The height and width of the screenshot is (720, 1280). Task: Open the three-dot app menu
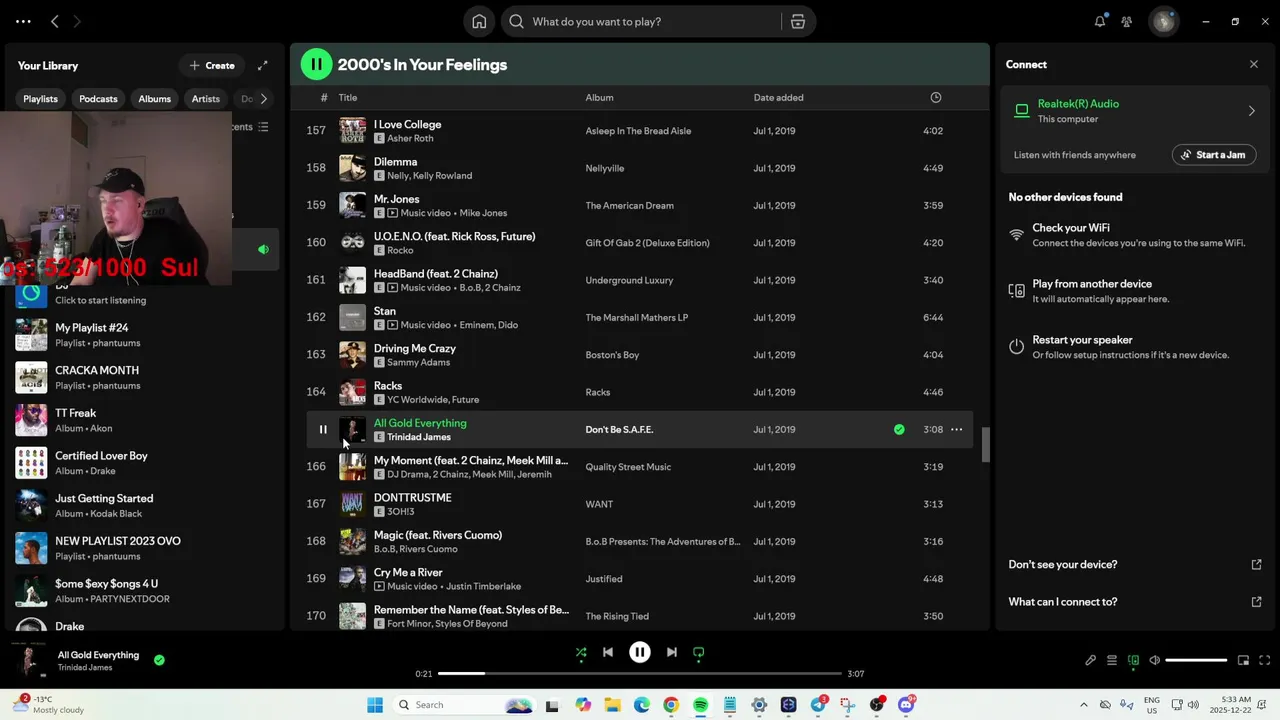(23, 21)
